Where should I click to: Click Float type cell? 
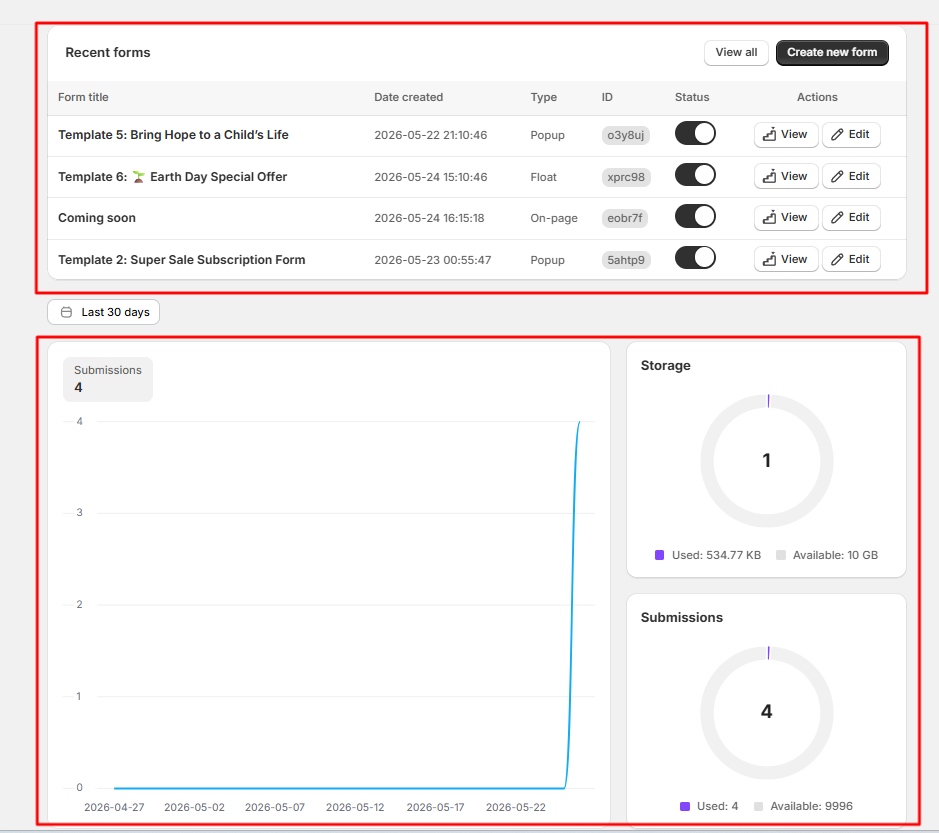(543, 177)
